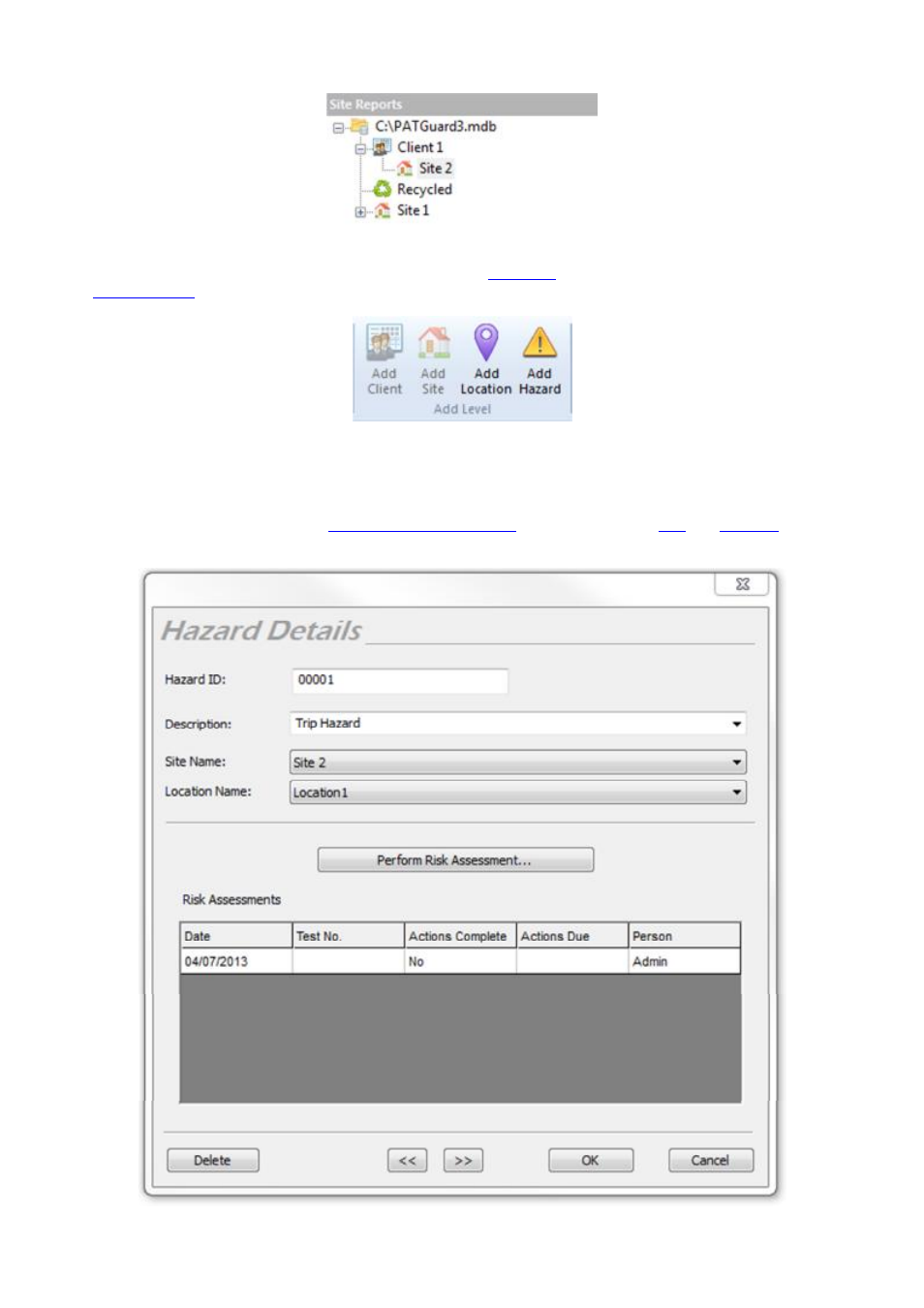Viewport: 924px width, 1308px height.
Task: Collapse the Client 1 tree node
Action: tap(360, 149)
